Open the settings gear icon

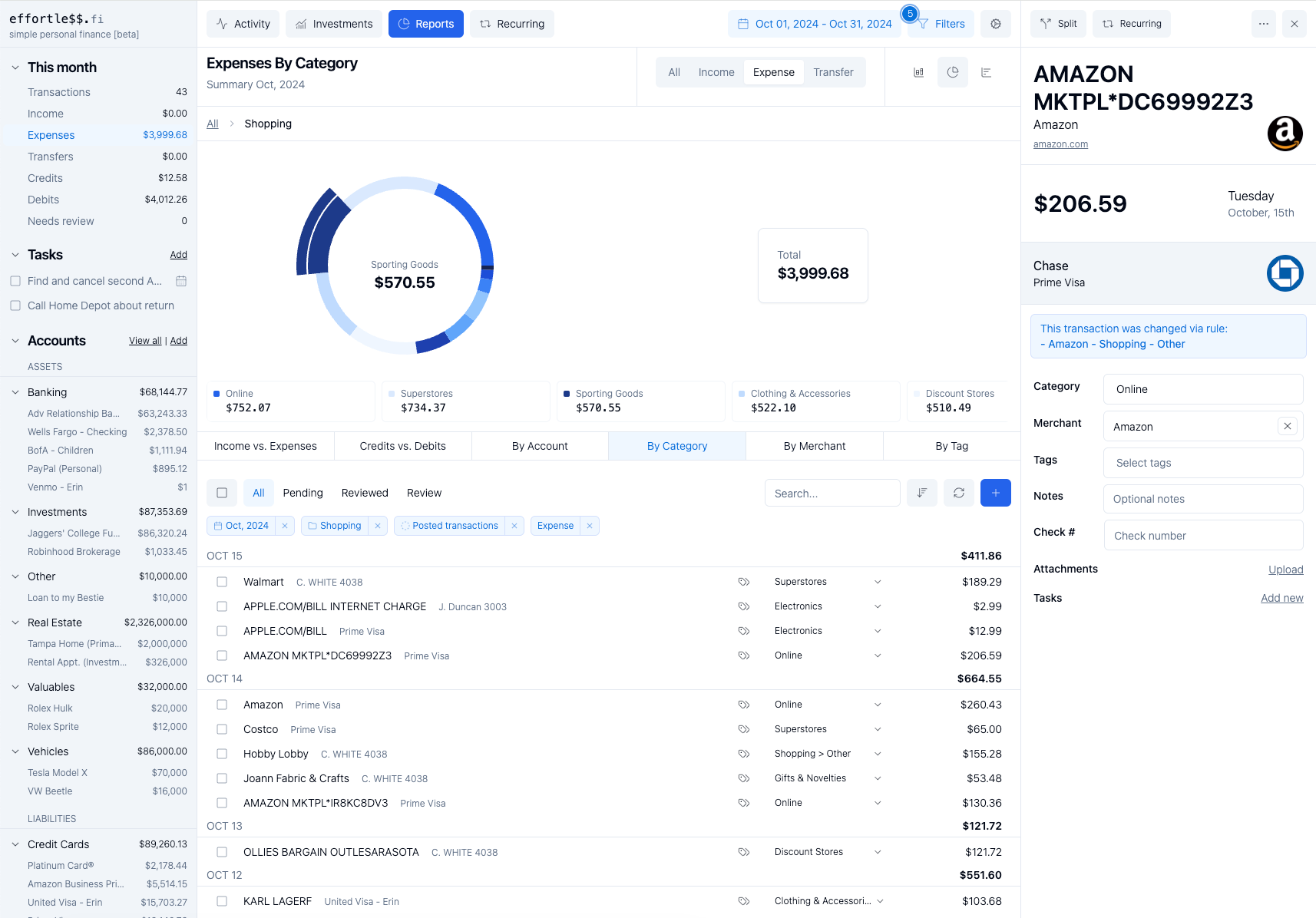995,24
